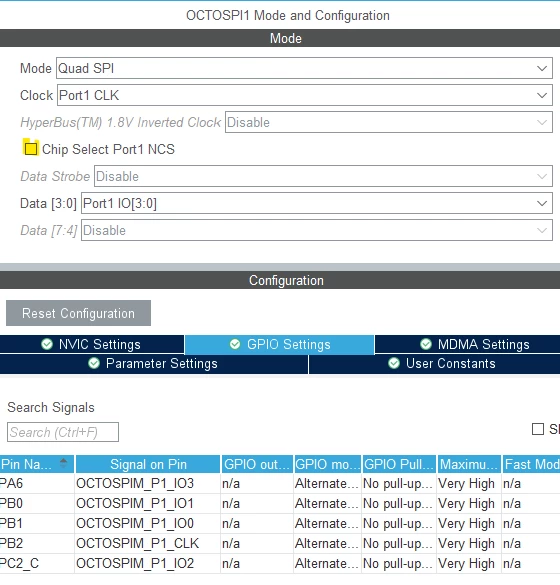
Task: Click the Search Signals input field
Action: (x=63, y=432)
